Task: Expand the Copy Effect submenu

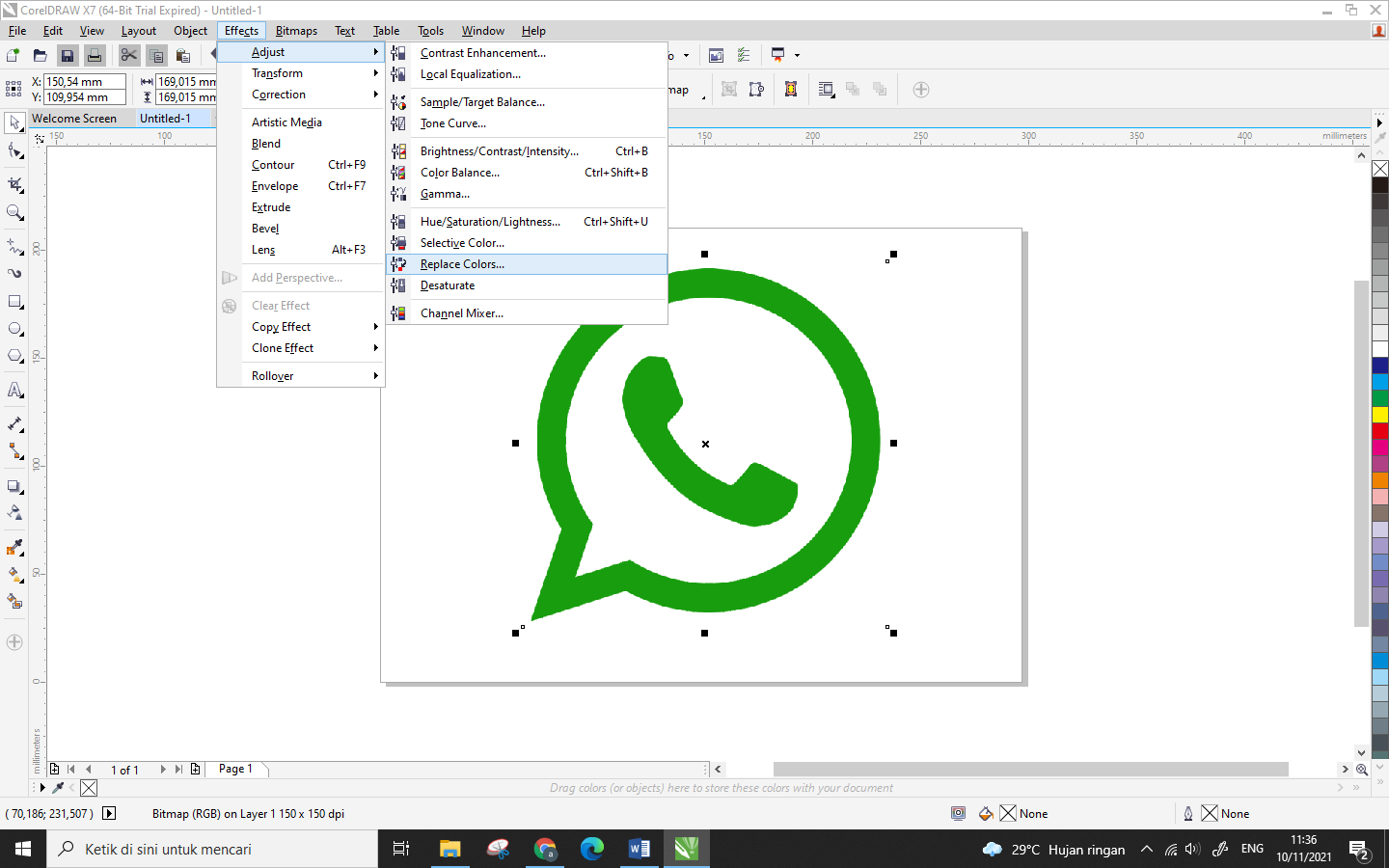Action: pos(301,327)
